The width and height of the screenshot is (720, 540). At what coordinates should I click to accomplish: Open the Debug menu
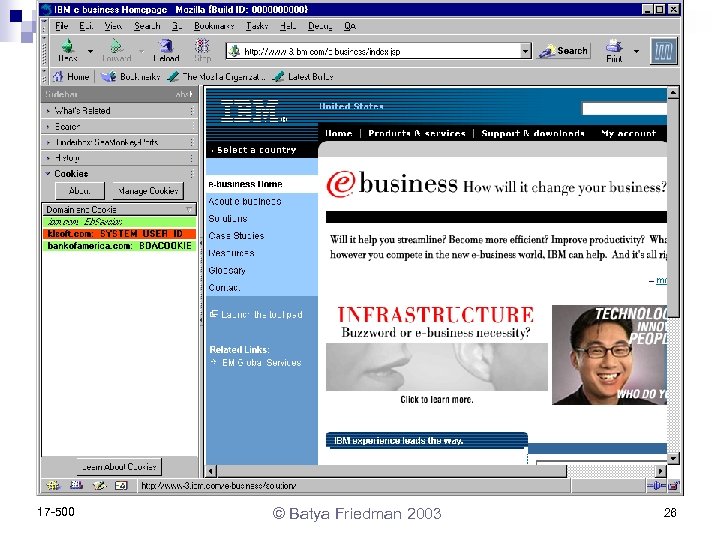tap(320, 26)
